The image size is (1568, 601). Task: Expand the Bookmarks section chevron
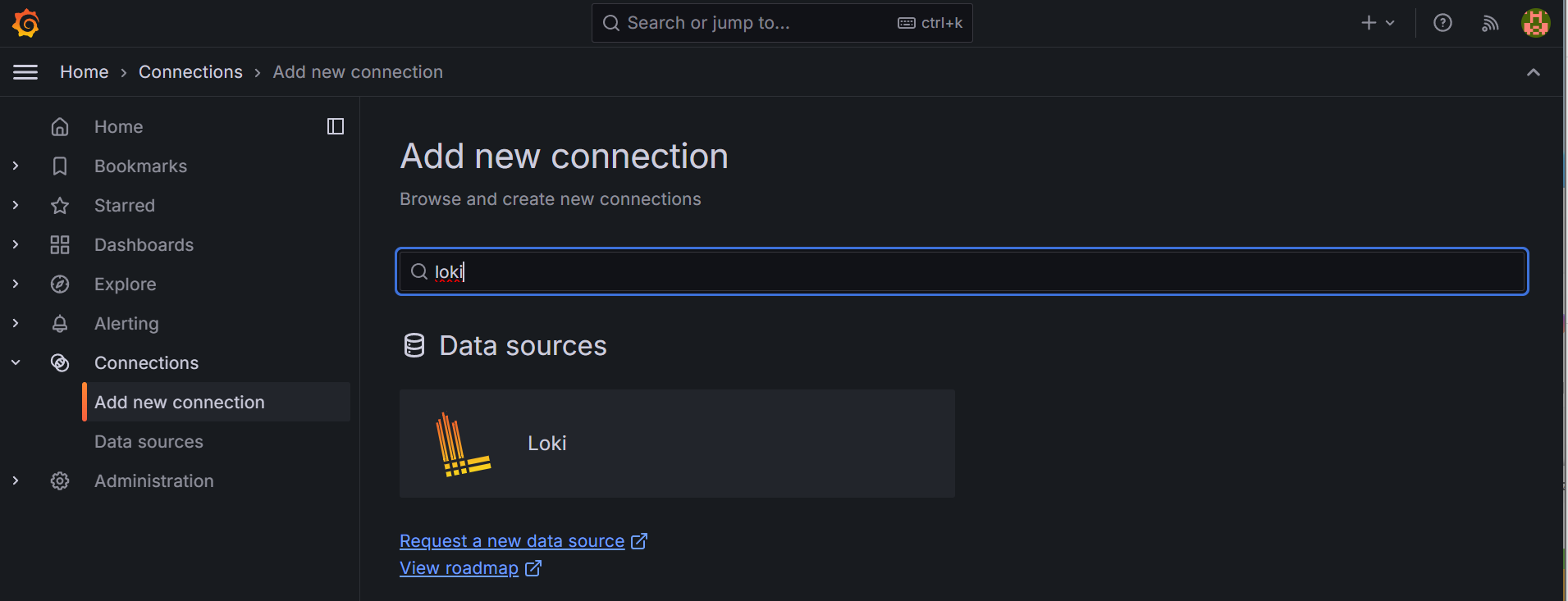[x=16, y=166]
